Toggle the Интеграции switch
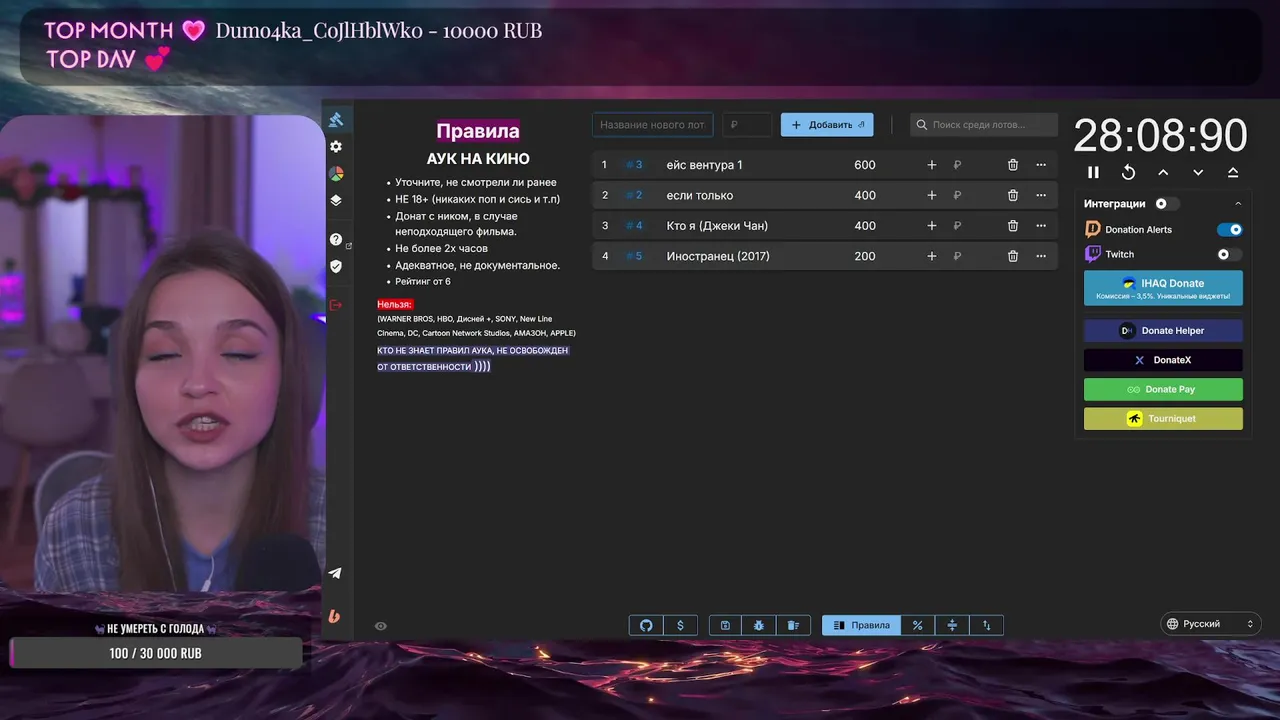 pyautogui.click(x=1166, y=203)
